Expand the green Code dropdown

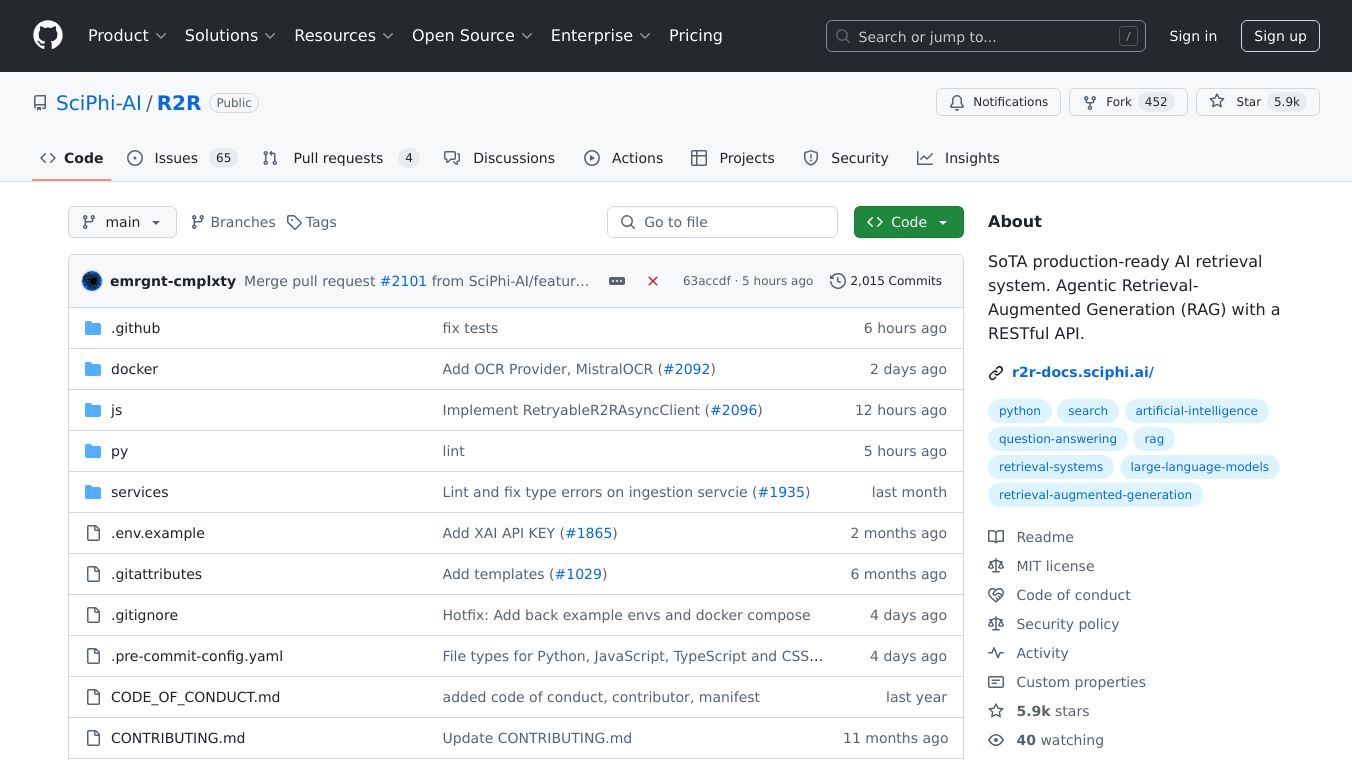point(908,222)
